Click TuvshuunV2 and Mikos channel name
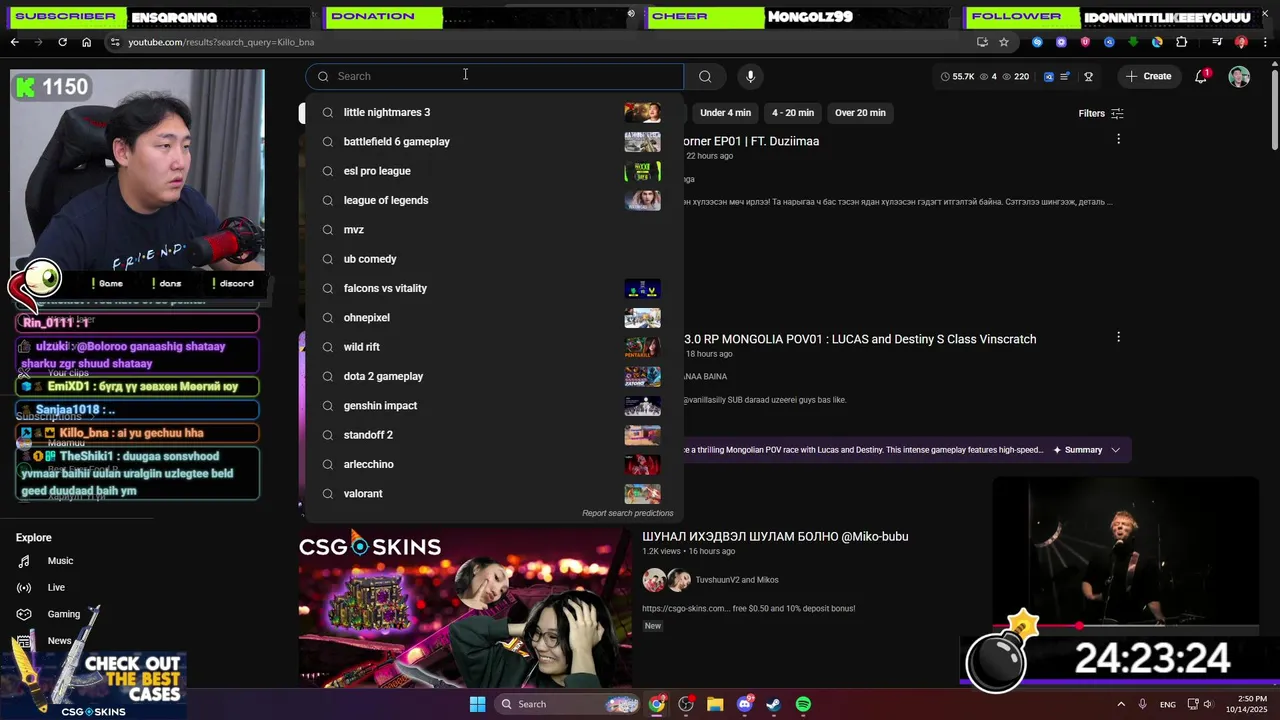 click(737, 580)
